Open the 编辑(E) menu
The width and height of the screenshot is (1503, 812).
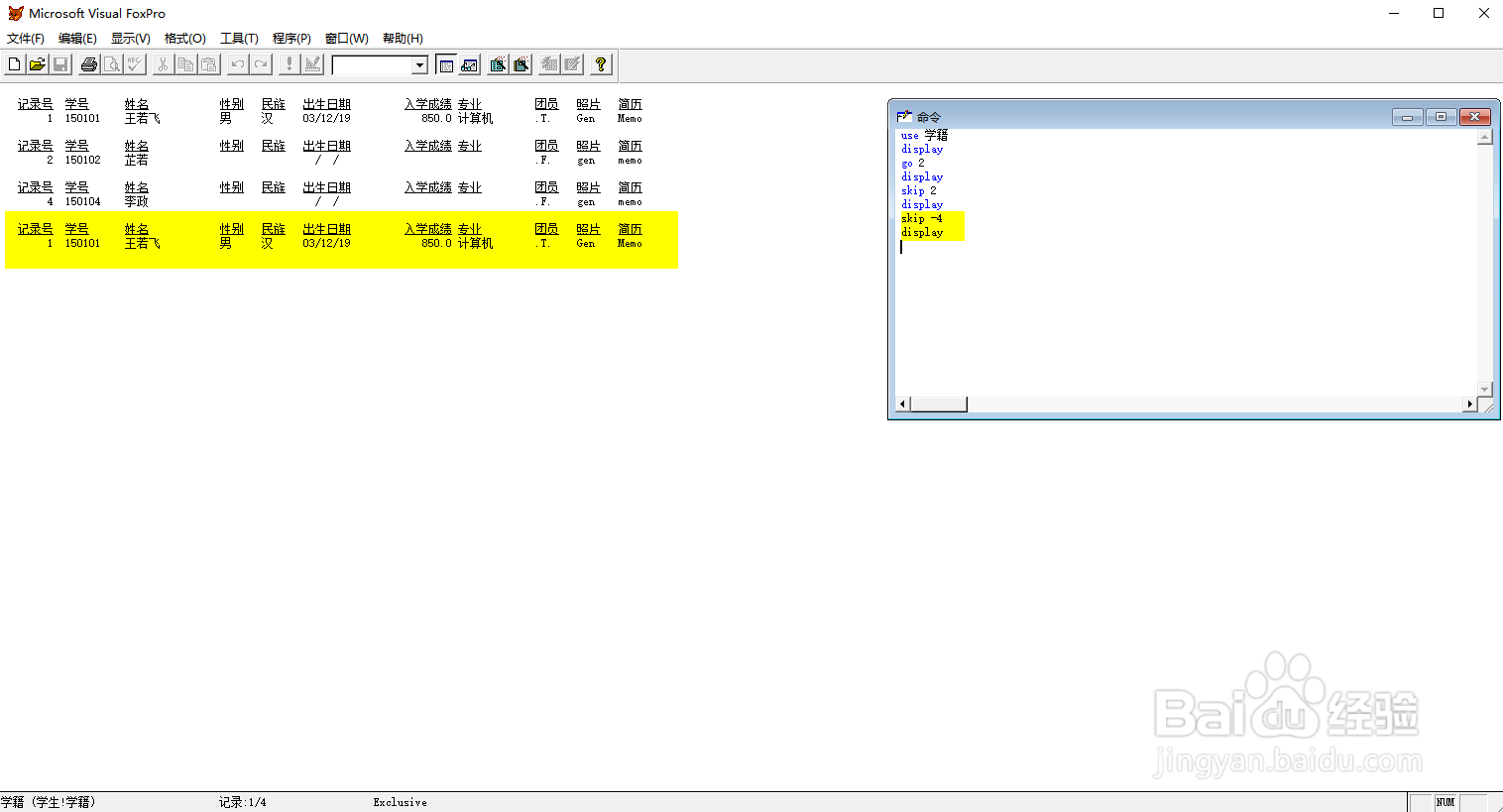(77, 39)
